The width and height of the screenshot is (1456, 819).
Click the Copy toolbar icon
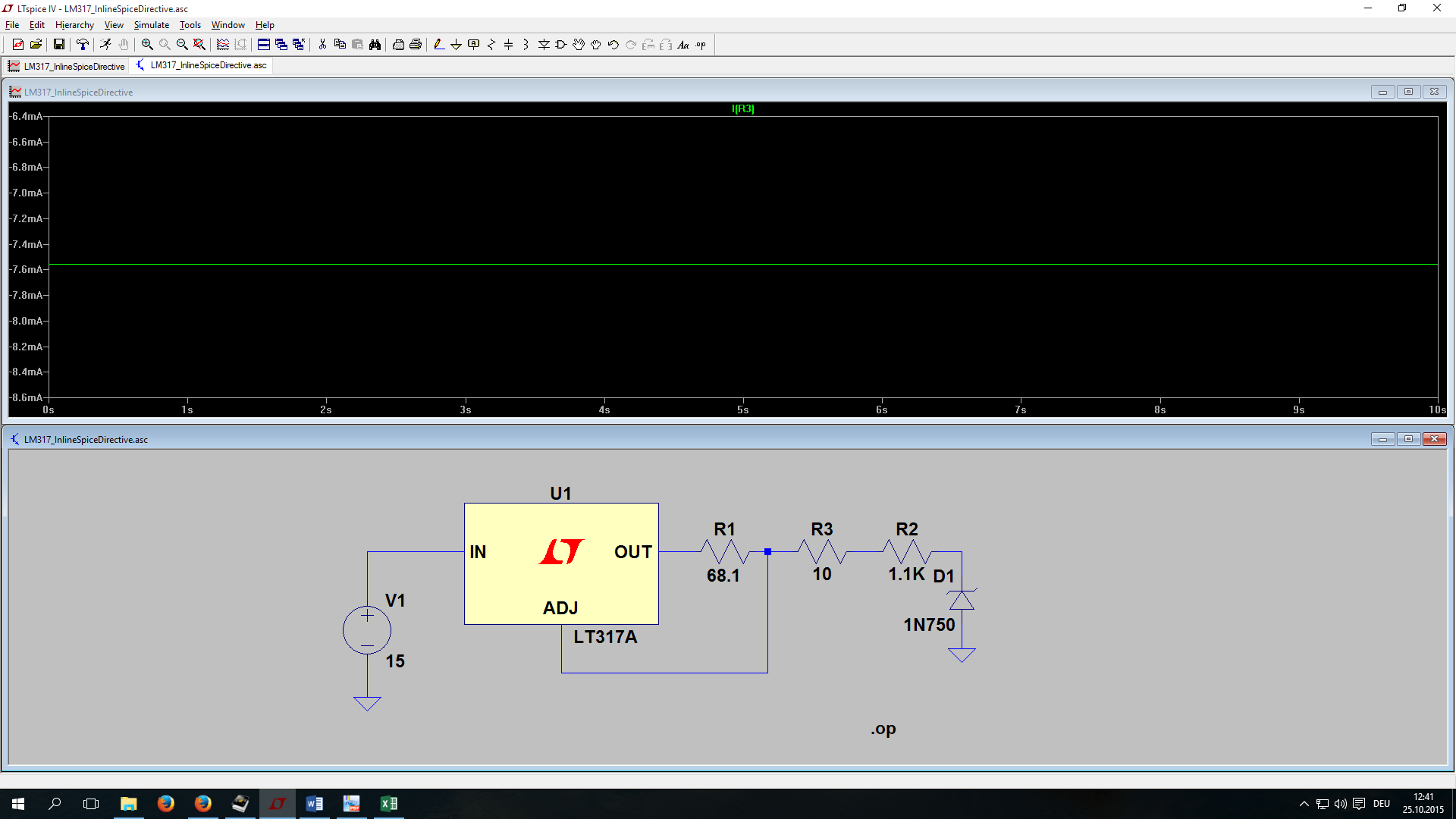click(340, 45)
